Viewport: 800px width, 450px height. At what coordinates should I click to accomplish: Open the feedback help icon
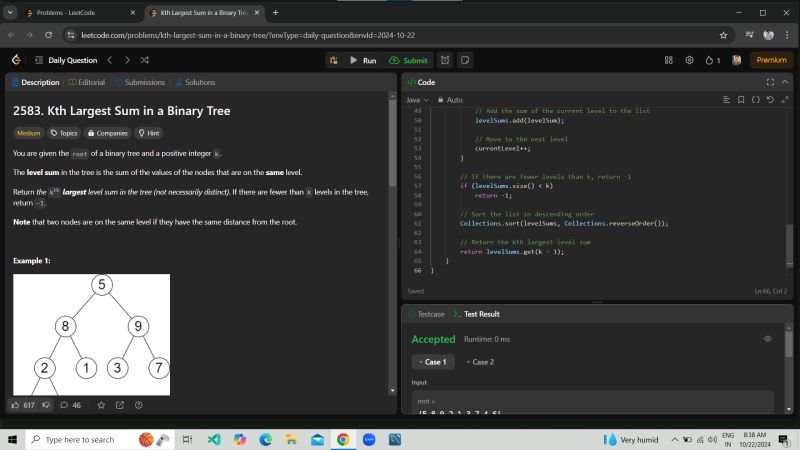click(139, 405)
